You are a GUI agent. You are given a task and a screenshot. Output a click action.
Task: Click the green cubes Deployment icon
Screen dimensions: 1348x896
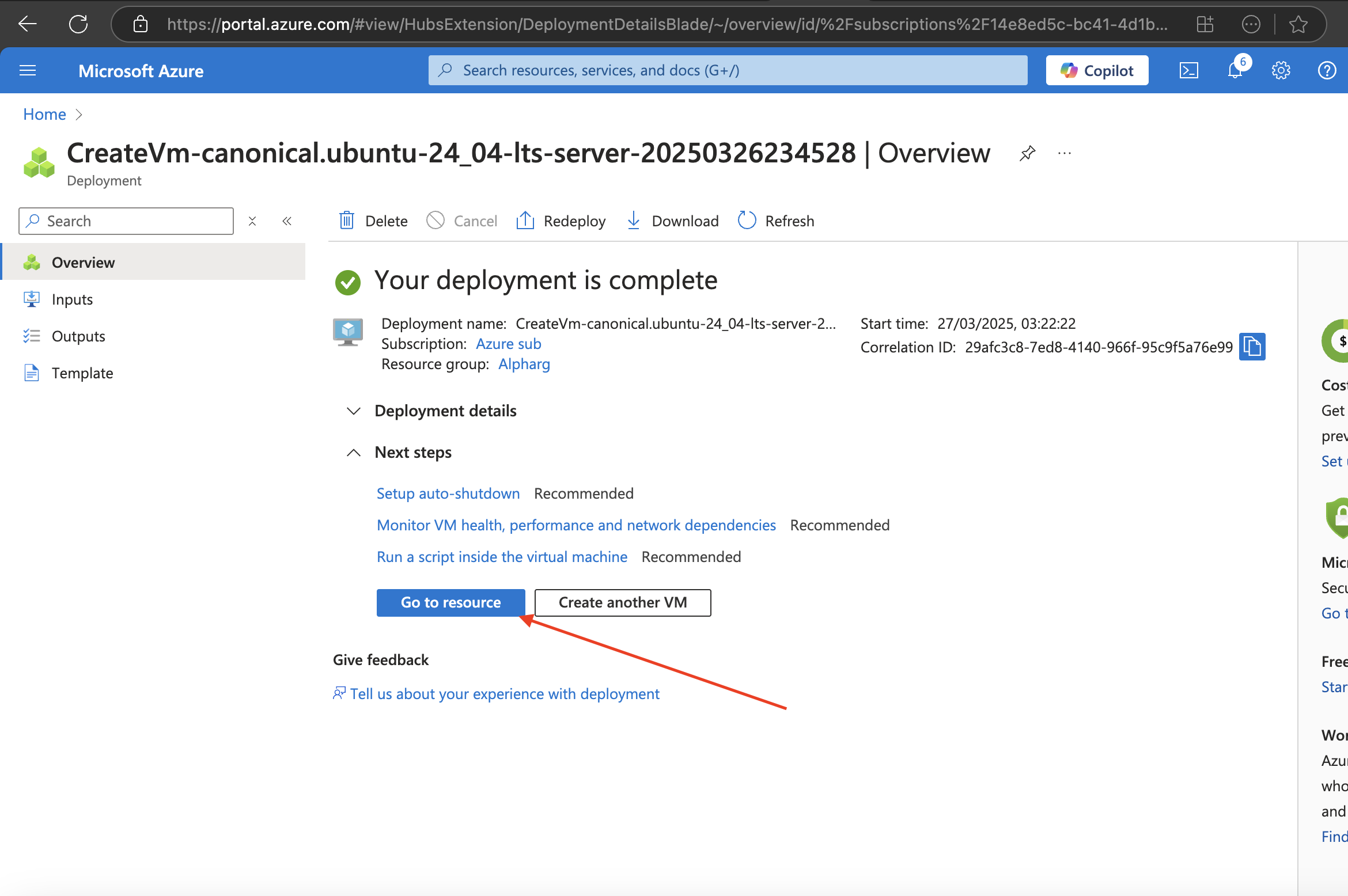39,162
